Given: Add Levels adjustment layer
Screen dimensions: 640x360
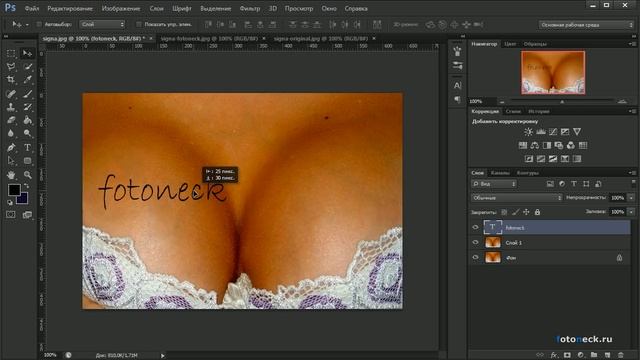Looking at the screenshot, I should click(x=541, y=132).
